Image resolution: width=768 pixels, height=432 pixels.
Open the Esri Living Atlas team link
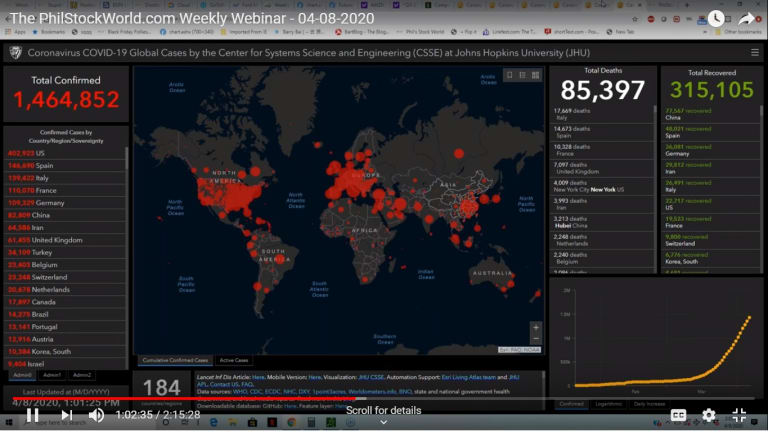[468, 377]
